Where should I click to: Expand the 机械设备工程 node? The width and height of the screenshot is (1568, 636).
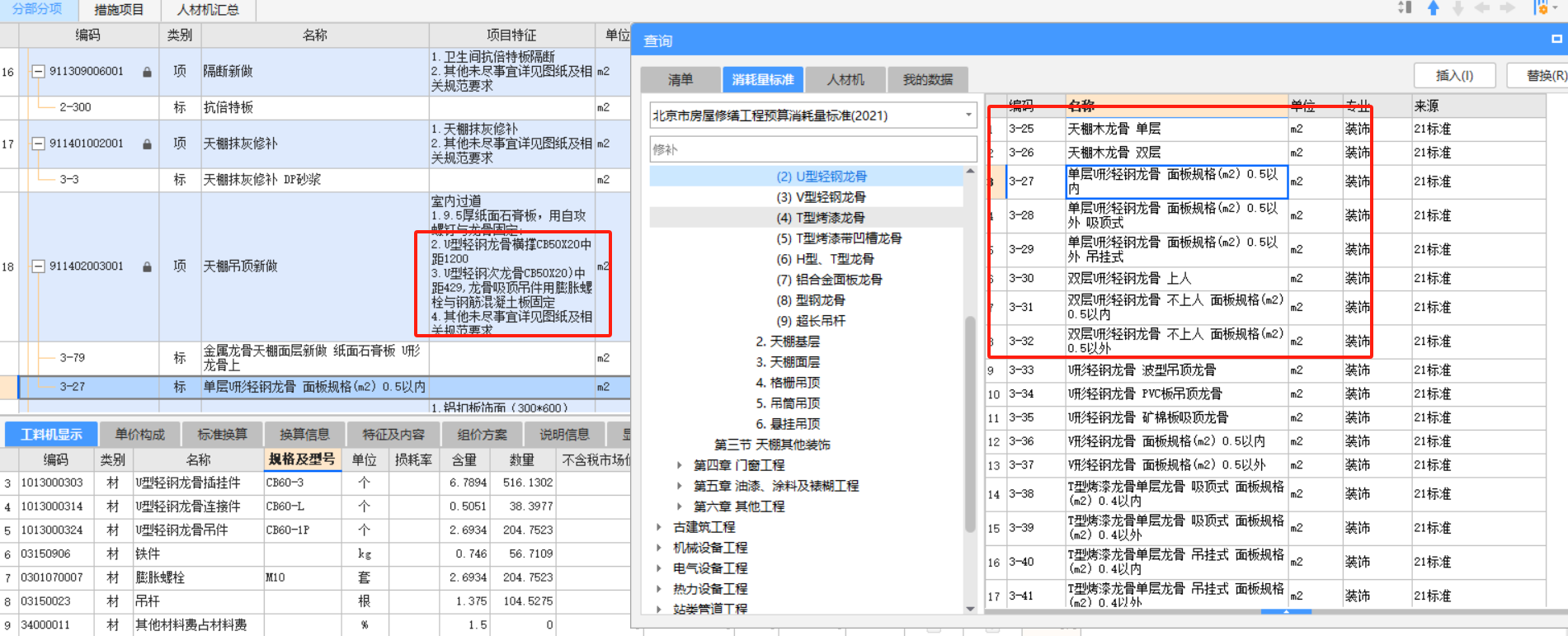659,548
